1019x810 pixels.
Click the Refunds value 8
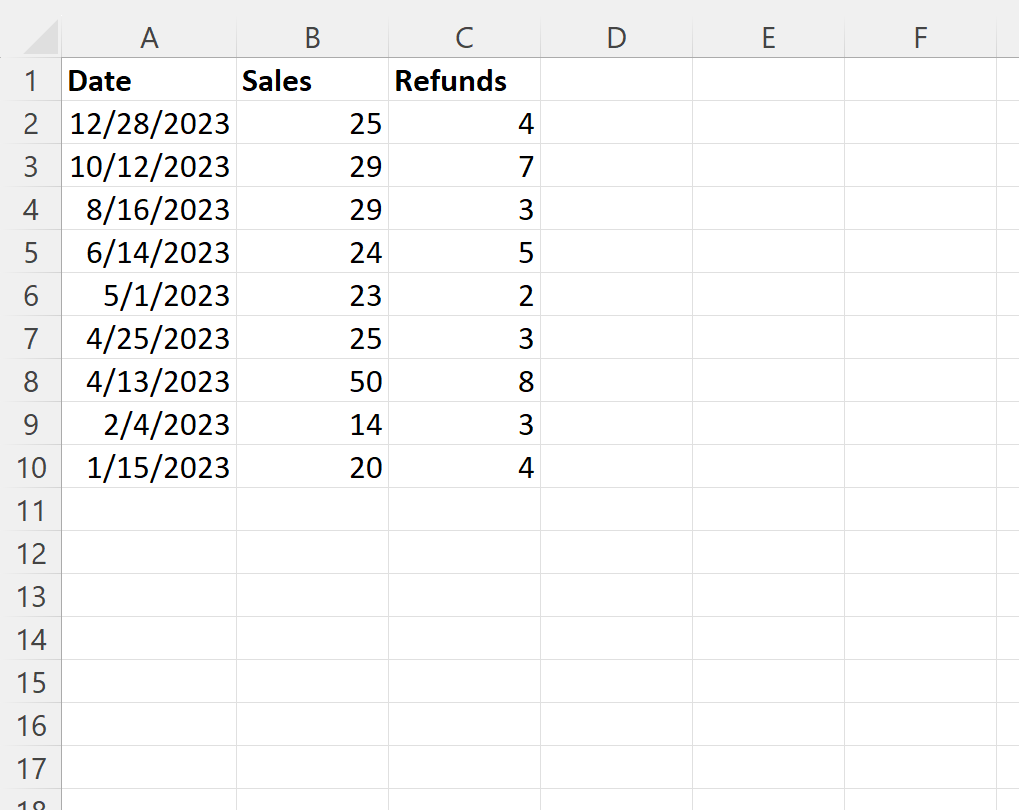pos(464,382)
